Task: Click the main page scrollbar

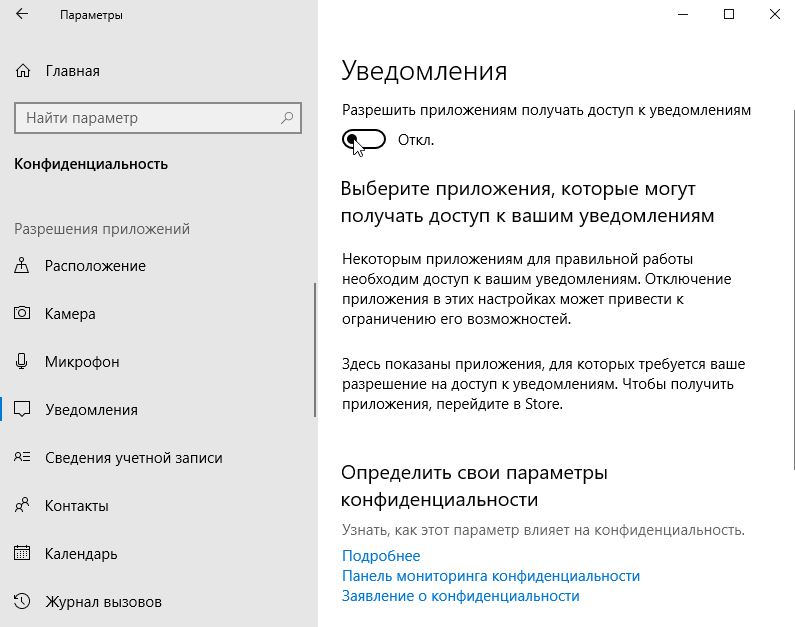Action: (793, 289)
